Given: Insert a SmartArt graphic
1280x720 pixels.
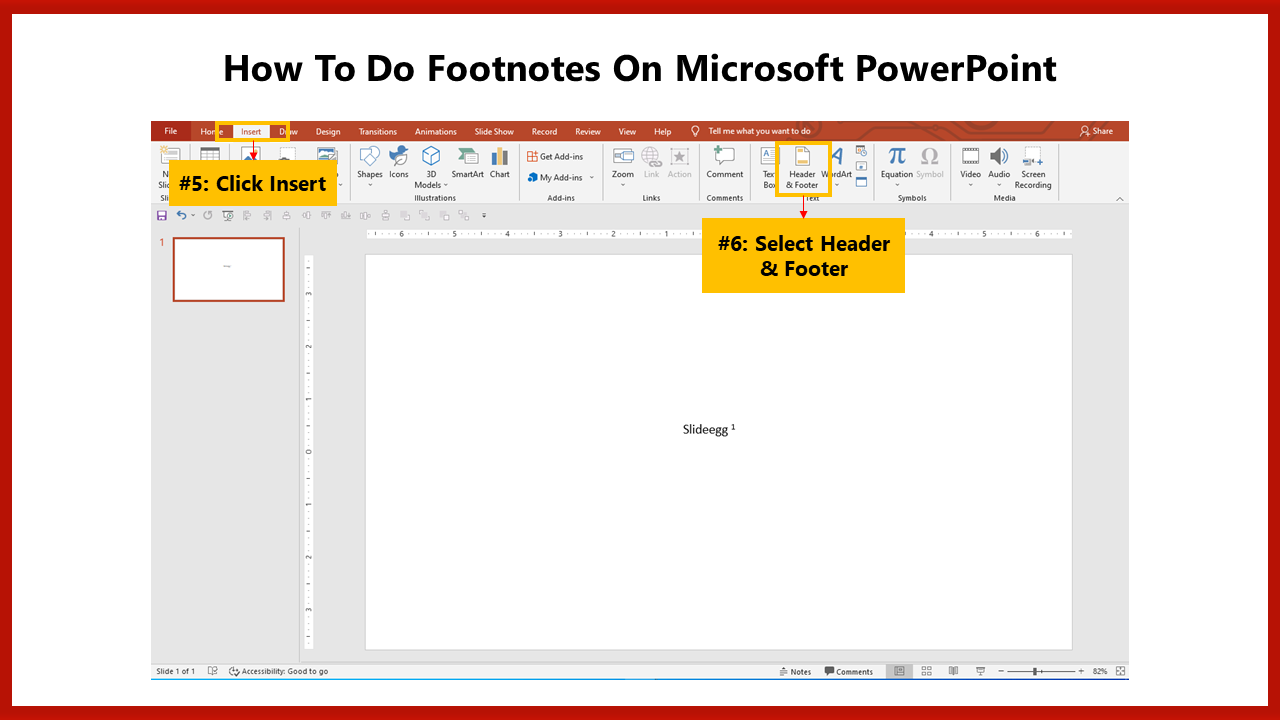Looking at the screenshot, I should coord(467,162).
